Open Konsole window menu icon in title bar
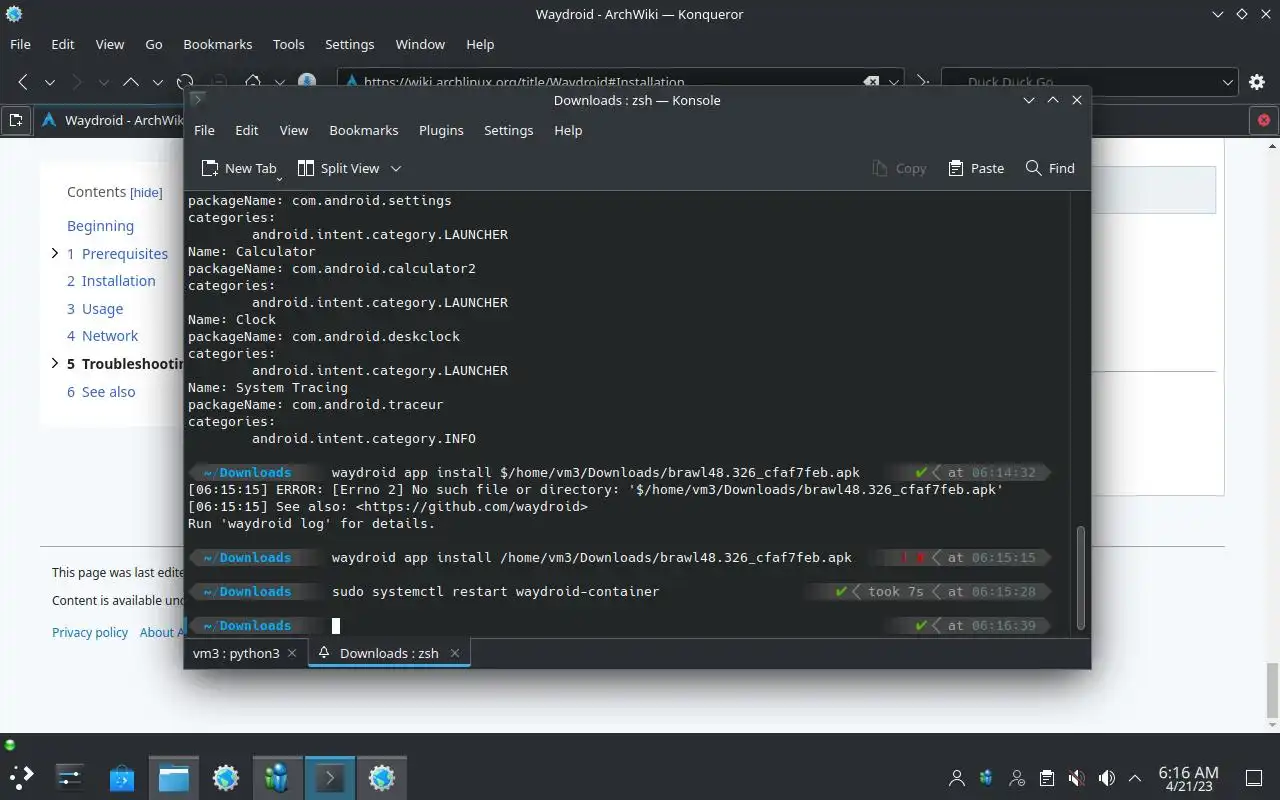 coord(197,100)
